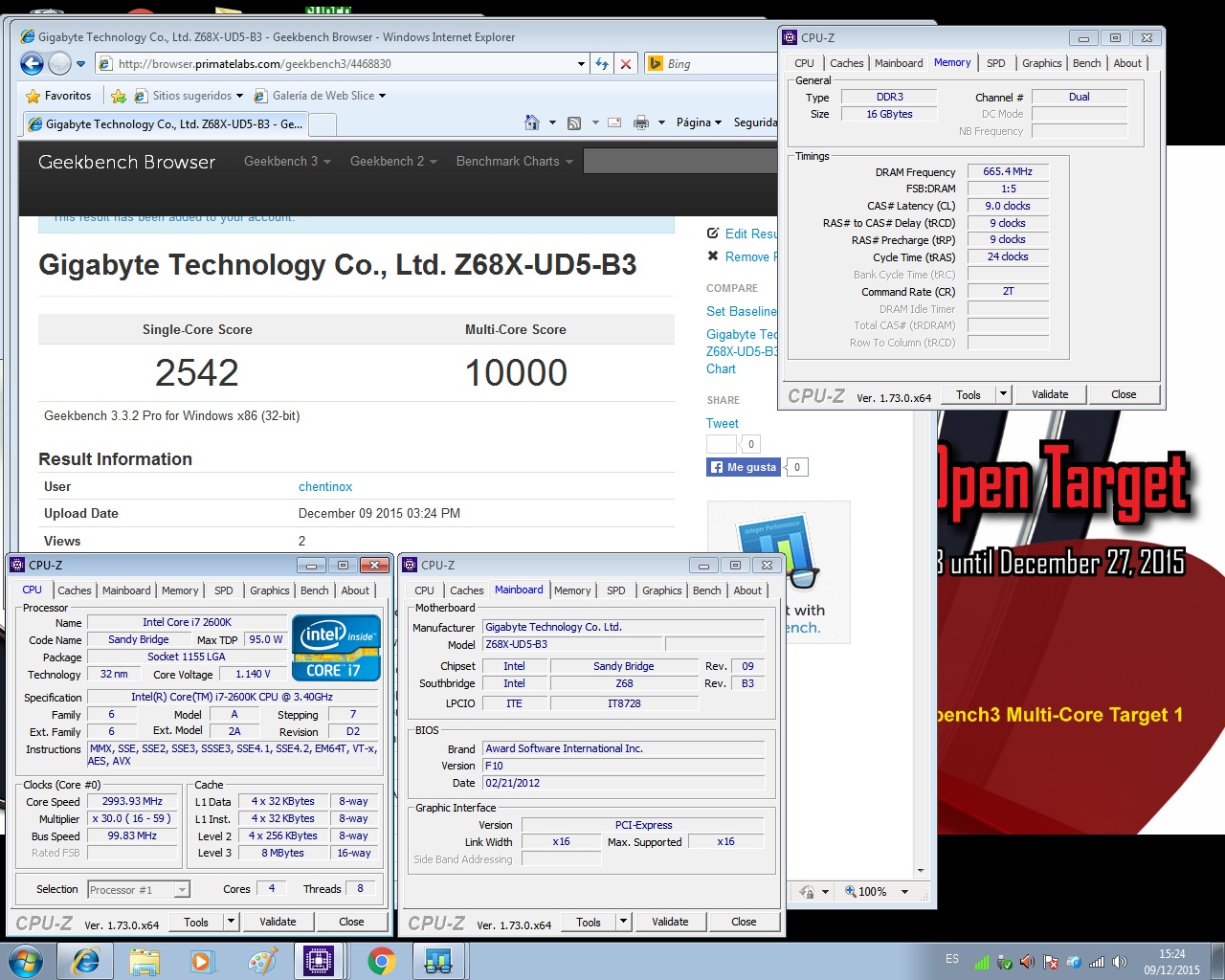Open the recent pages dropdown arrow
This screenshot has height=980, width=1225.
[x=80, y=64]
